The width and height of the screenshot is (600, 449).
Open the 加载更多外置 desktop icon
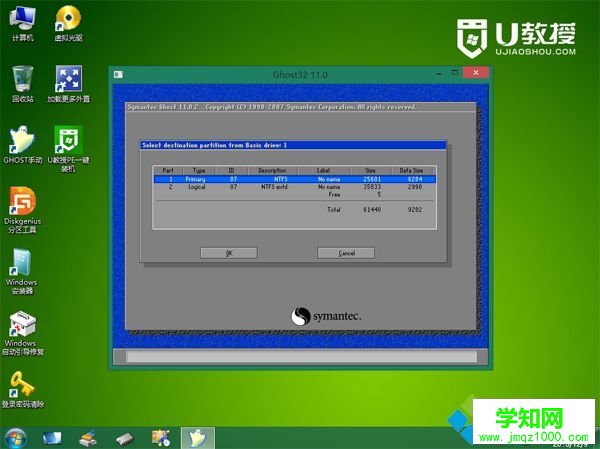point(68,84)
